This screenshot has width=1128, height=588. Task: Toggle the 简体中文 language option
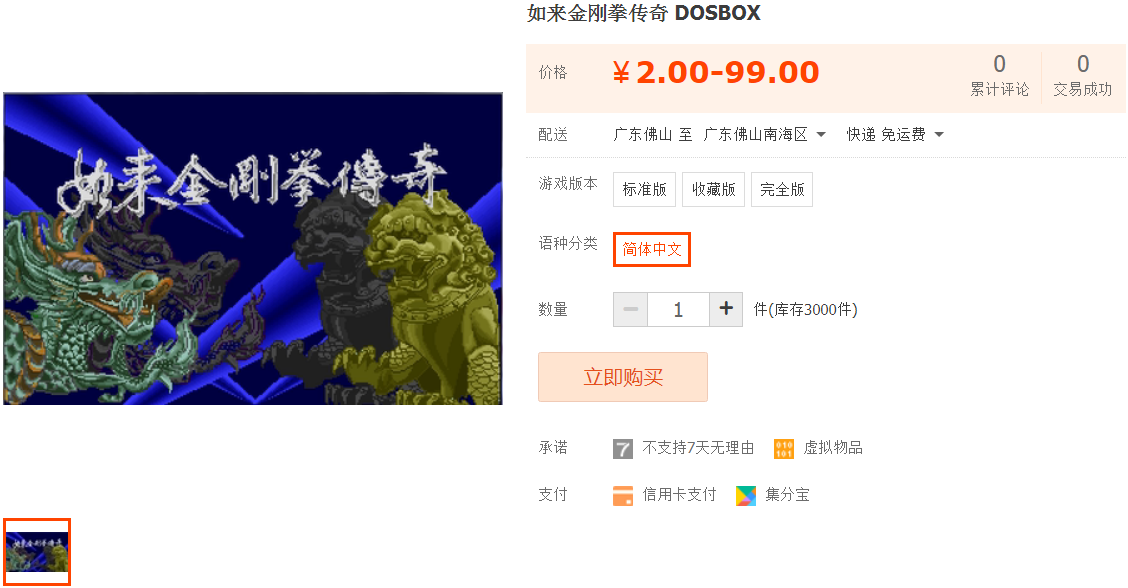coord(652,249)
